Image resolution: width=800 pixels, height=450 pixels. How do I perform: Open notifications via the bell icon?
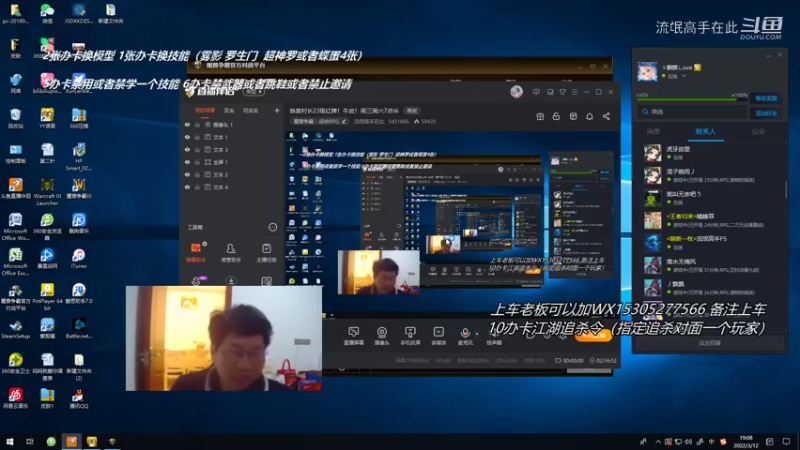coord(589,116)
